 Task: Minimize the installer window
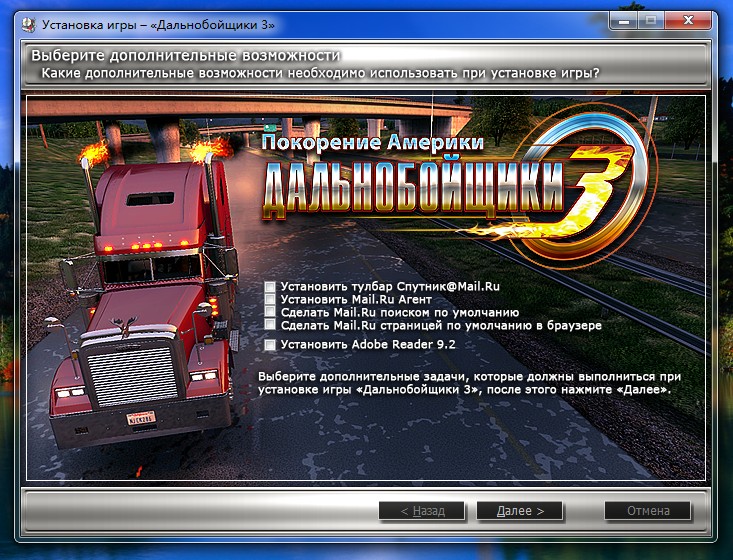[x=627, y=19]
